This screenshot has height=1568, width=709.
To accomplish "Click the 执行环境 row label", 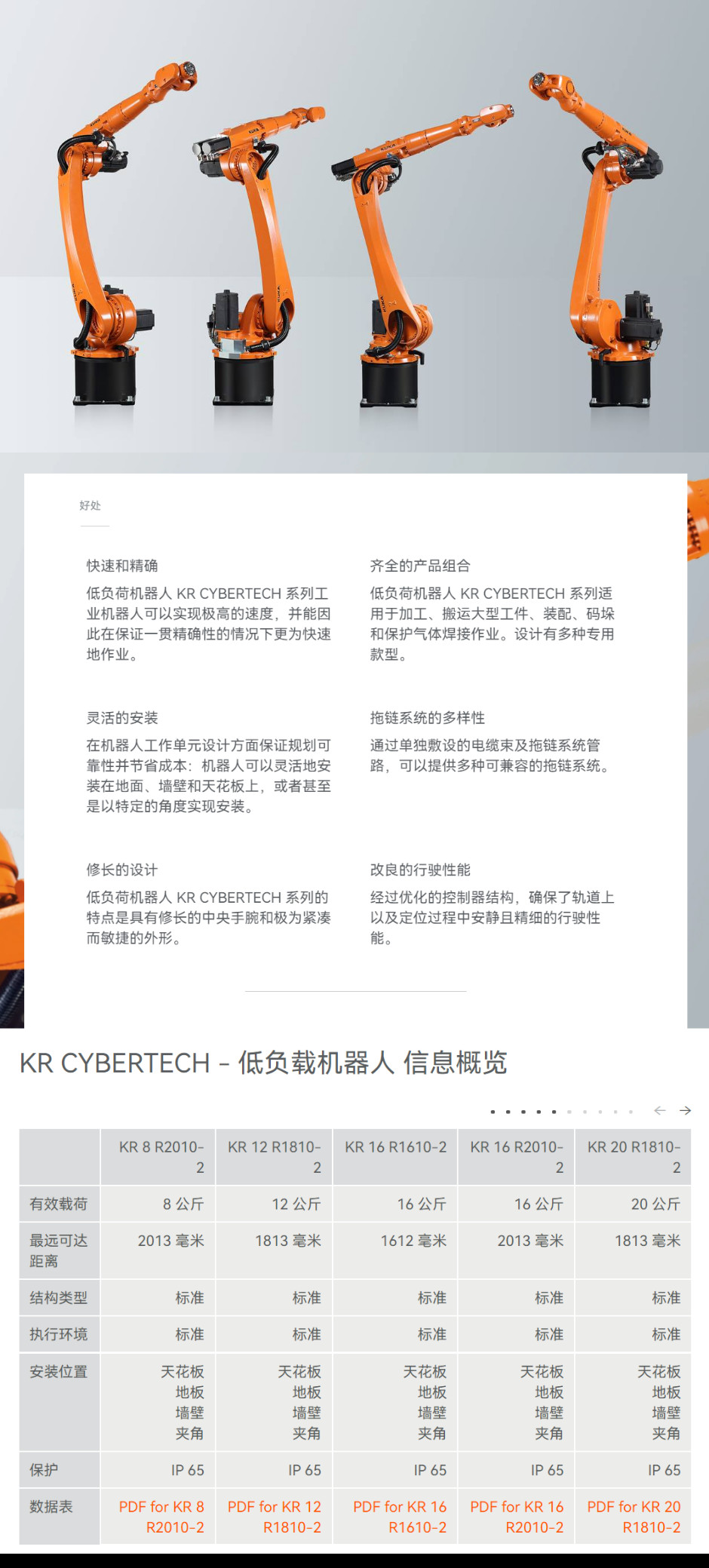I will click(x=59, y=1334).
